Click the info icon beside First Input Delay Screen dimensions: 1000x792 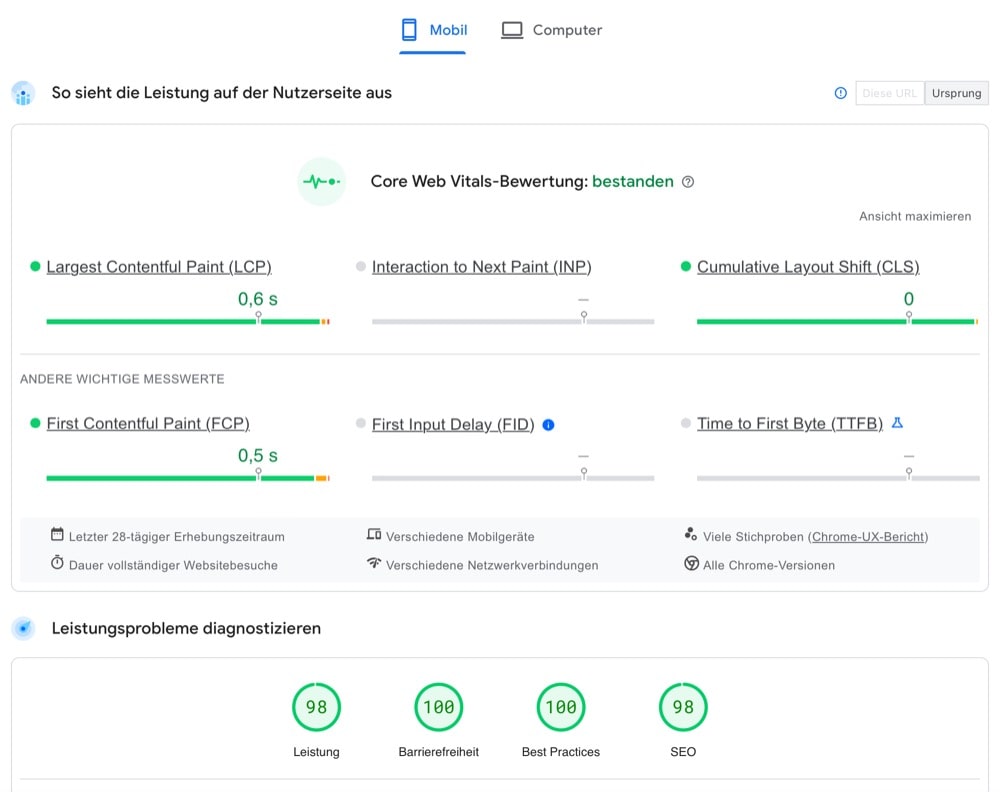[x=548, y=425]
